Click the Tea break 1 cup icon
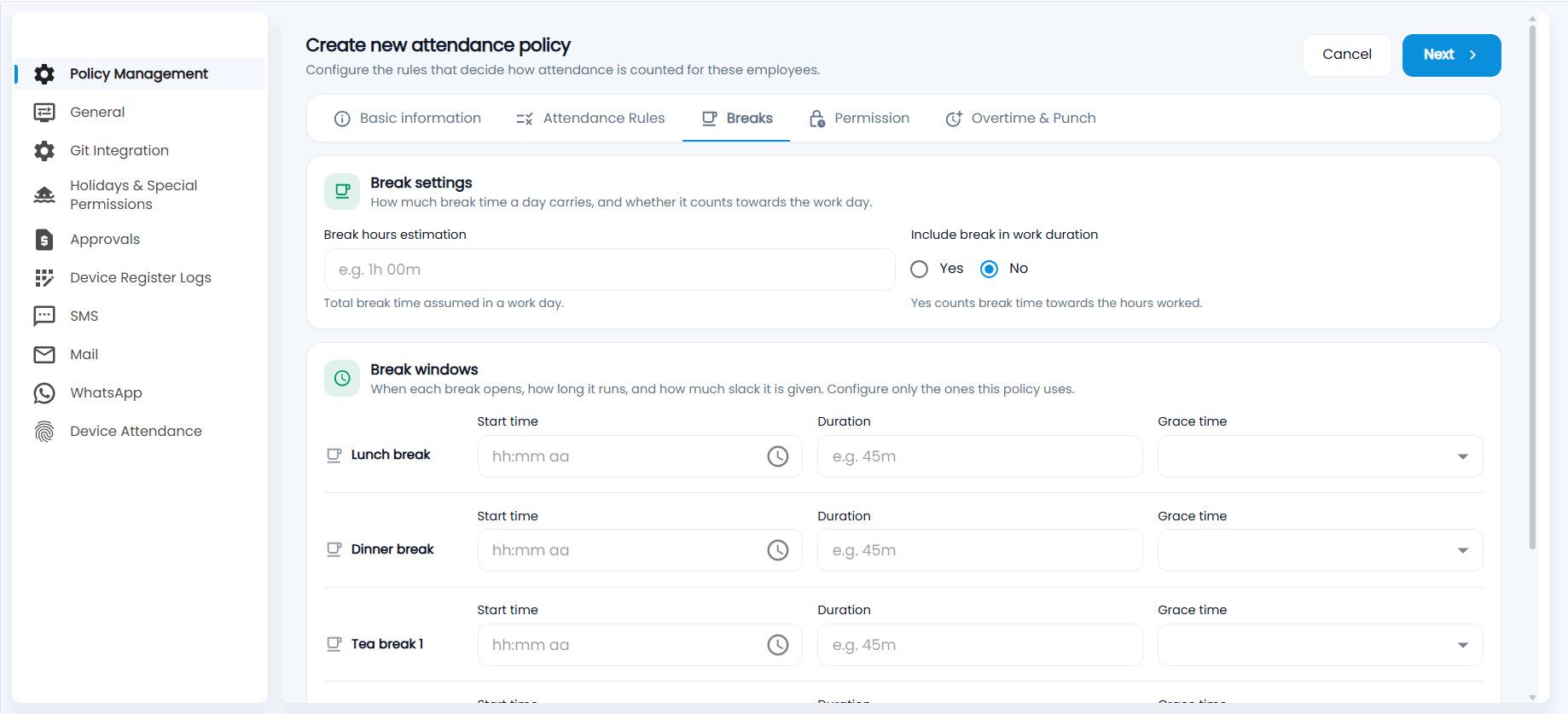The height and width of the screenshot is (714, 1568). (x=334, y=644)
